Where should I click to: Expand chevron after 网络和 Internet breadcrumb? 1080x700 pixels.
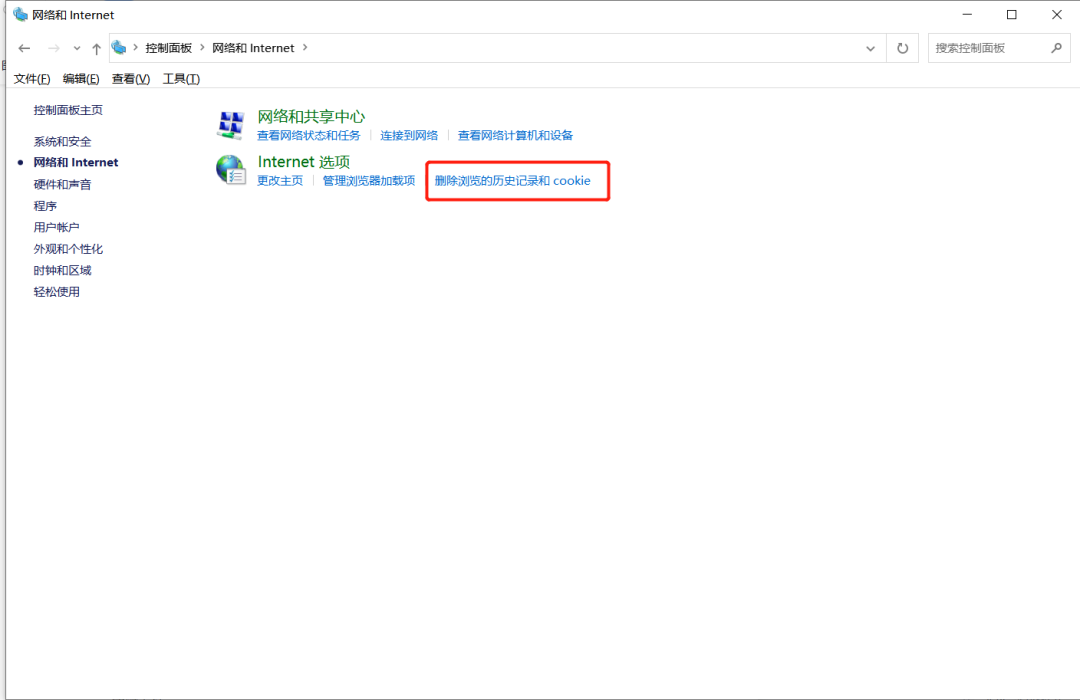click(x=305, y=48)
